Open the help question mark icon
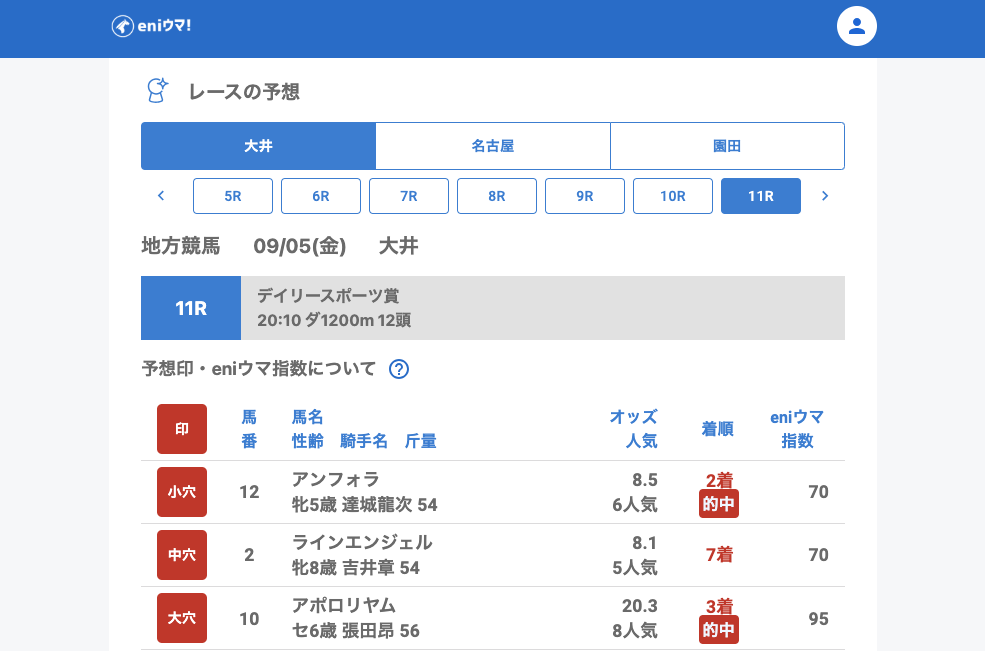The width and height of the screenshot is (985, 651). pos(399,369)
